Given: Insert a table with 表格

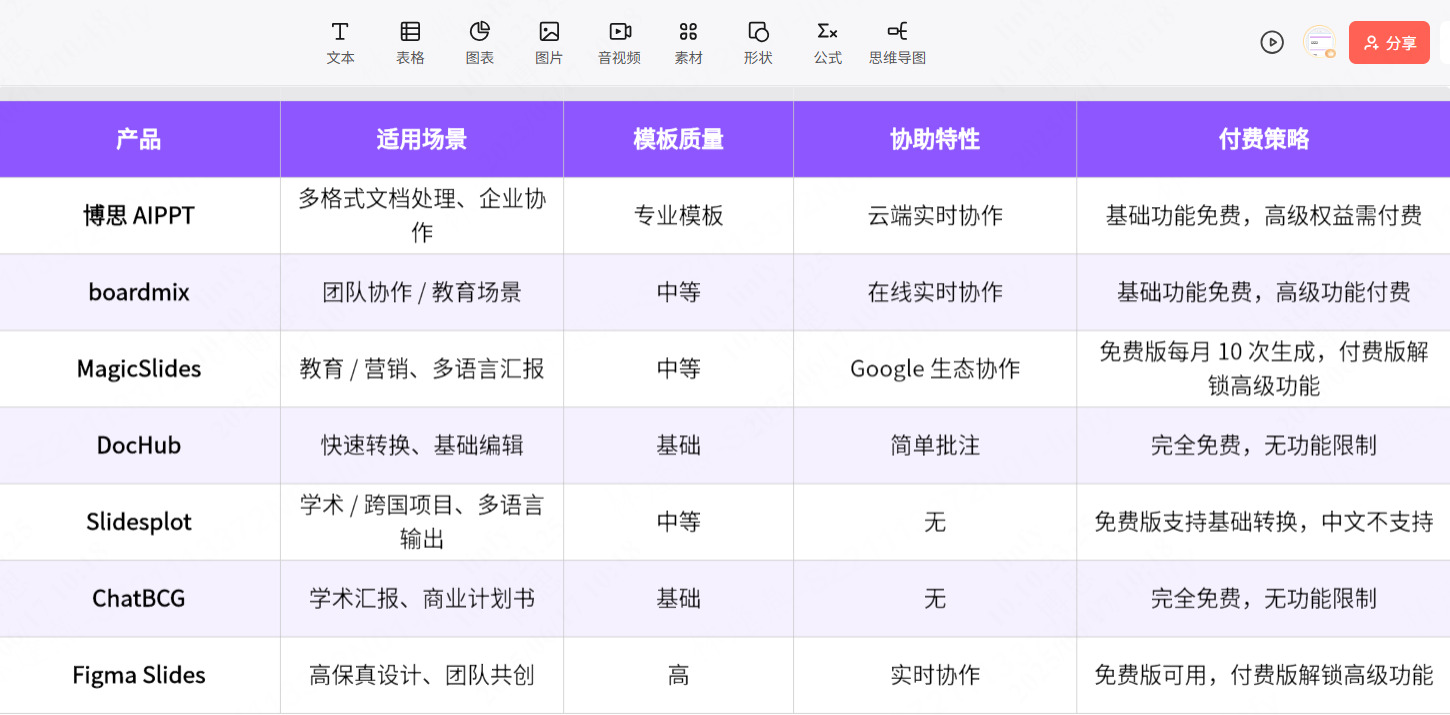Looking at the screenshot, I should (410, 43).
